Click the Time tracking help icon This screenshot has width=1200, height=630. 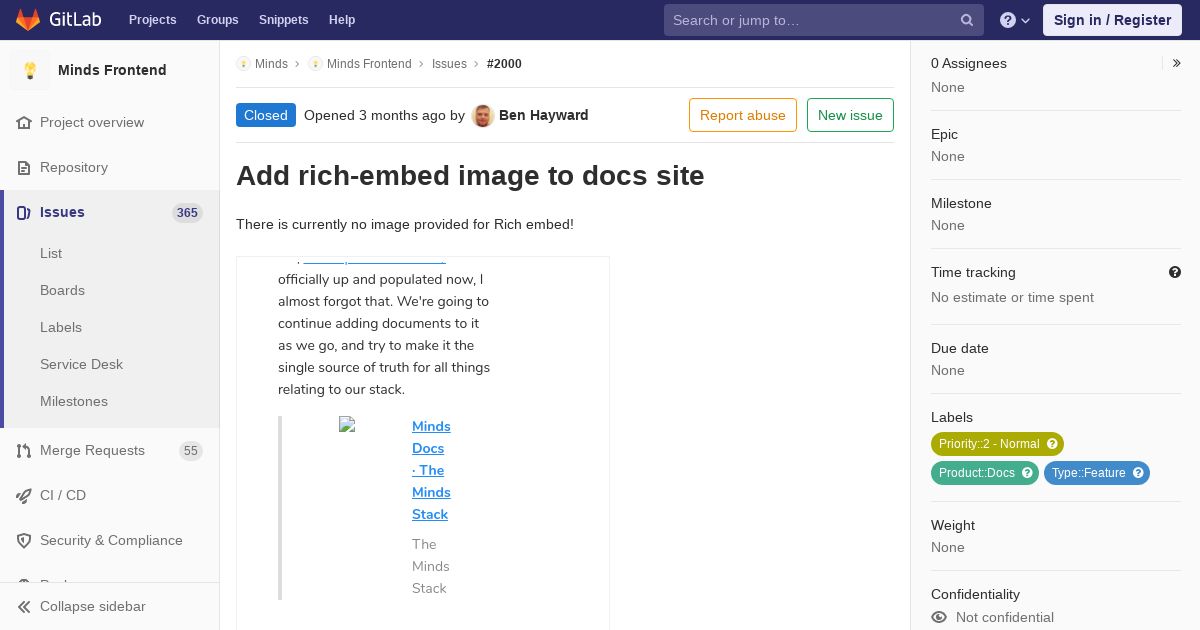coord(1175,272)
